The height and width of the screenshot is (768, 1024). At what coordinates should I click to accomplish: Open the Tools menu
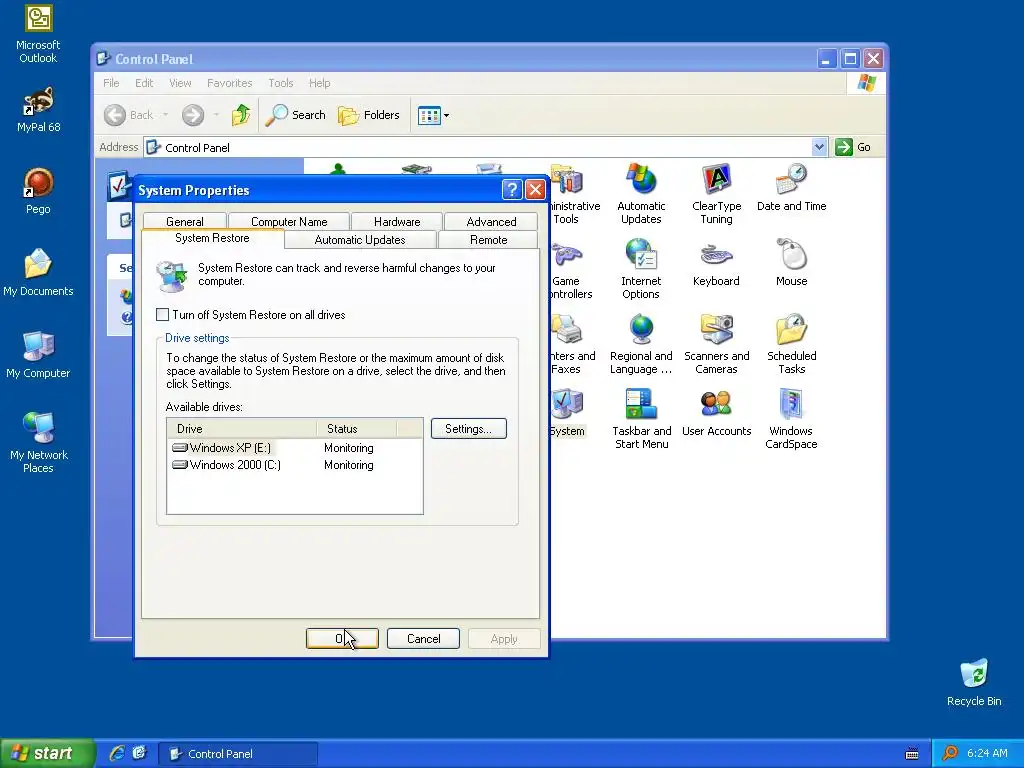click(280, 83)
